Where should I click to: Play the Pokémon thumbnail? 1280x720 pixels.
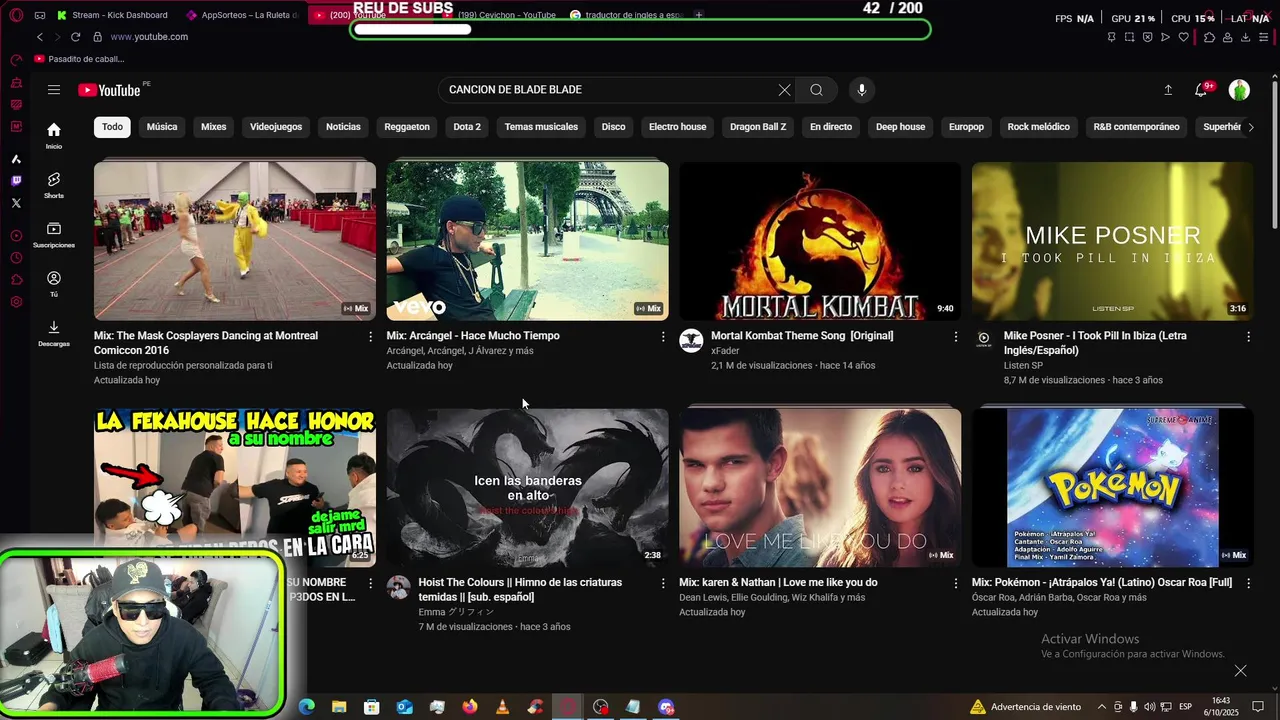click(1112, 487)
